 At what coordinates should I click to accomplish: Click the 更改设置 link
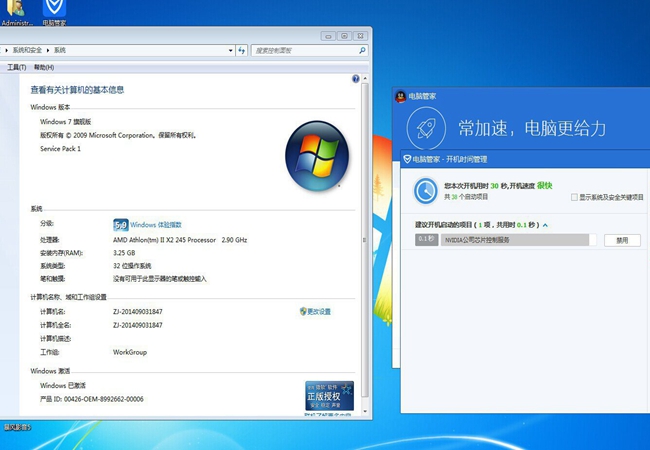(x=319, y=312)
